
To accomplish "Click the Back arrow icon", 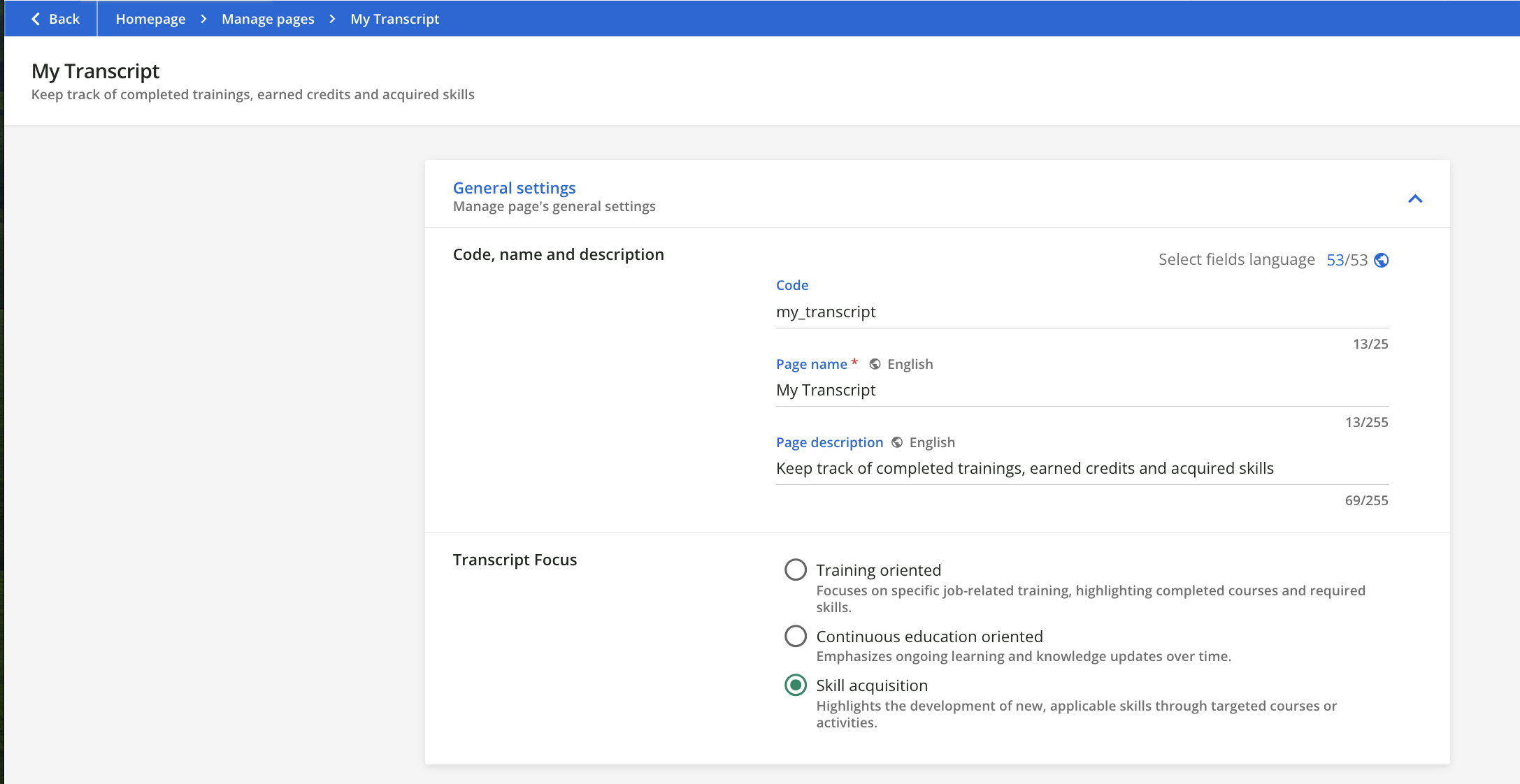I will tap(36, 19).
